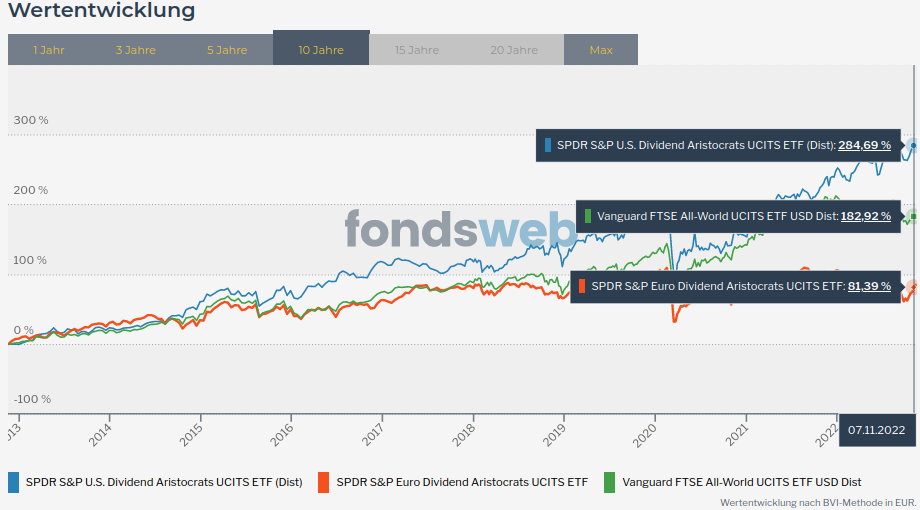Open the 284,69 % performance link in tooltip
920x510 pixels.
click(x=864, y=145)
